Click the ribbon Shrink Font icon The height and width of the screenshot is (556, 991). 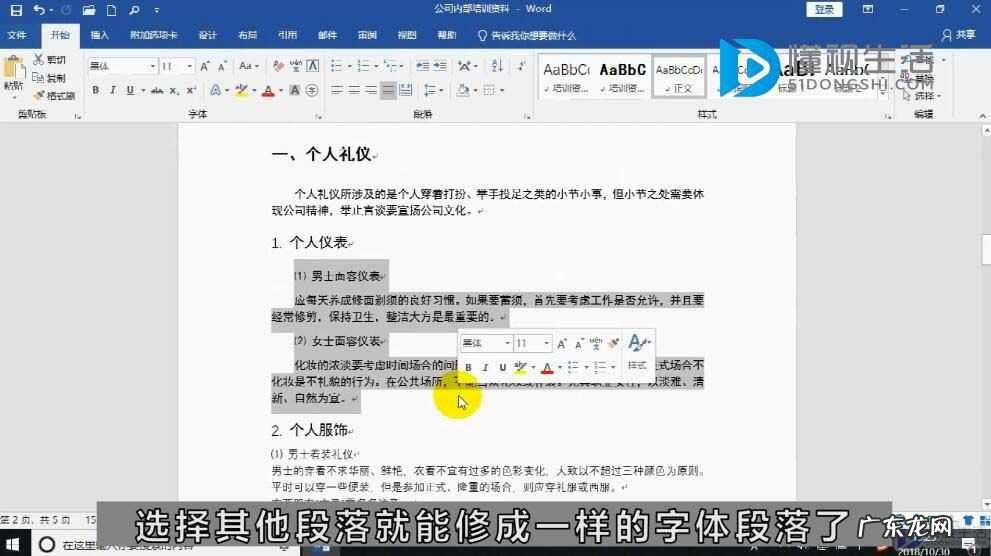click(222, 66)
